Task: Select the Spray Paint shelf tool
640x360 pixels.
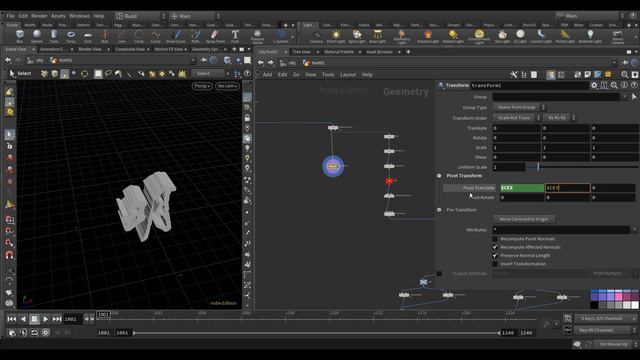Action: click(215, 36)
